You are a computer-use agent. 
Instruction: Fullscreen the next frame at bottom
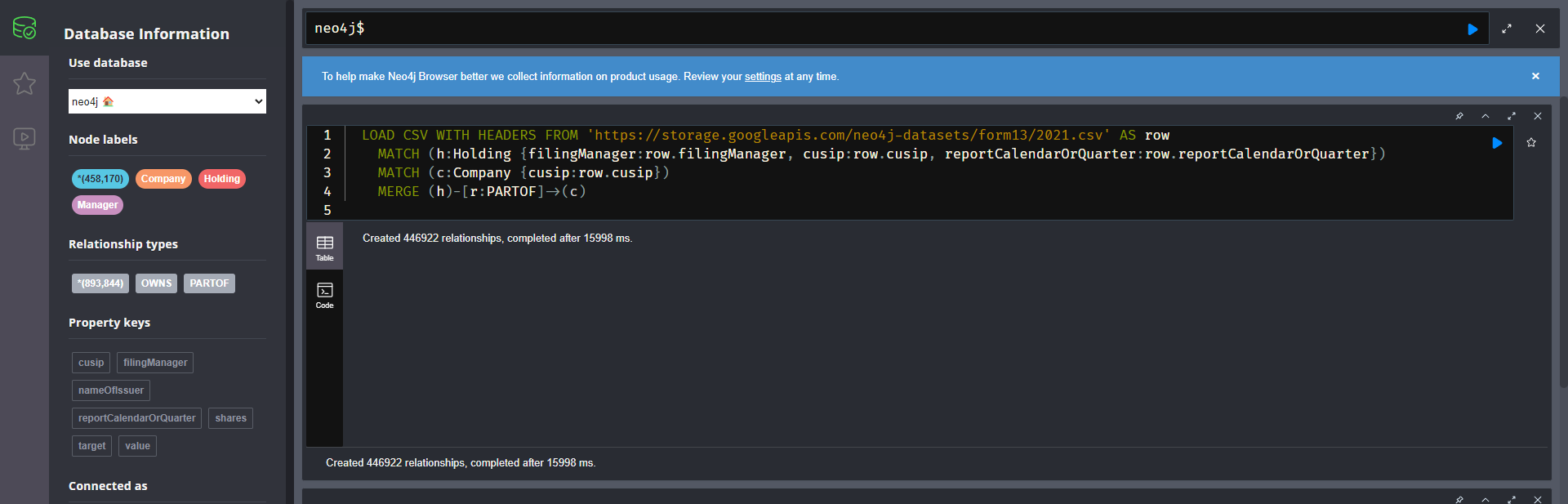[x=1512, y=499]
